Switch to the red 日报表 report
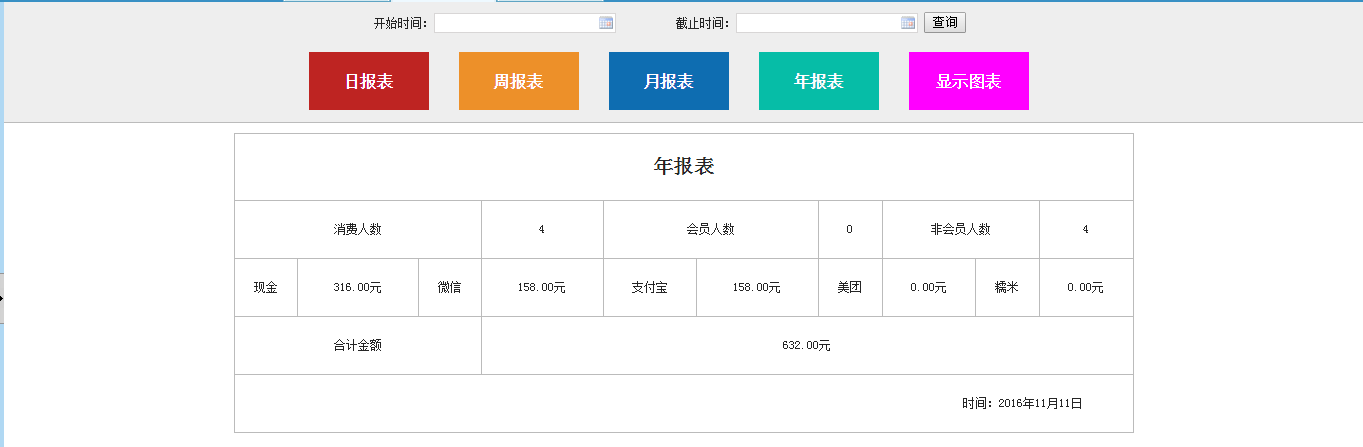1363x447 pixels. coord(369,81)
